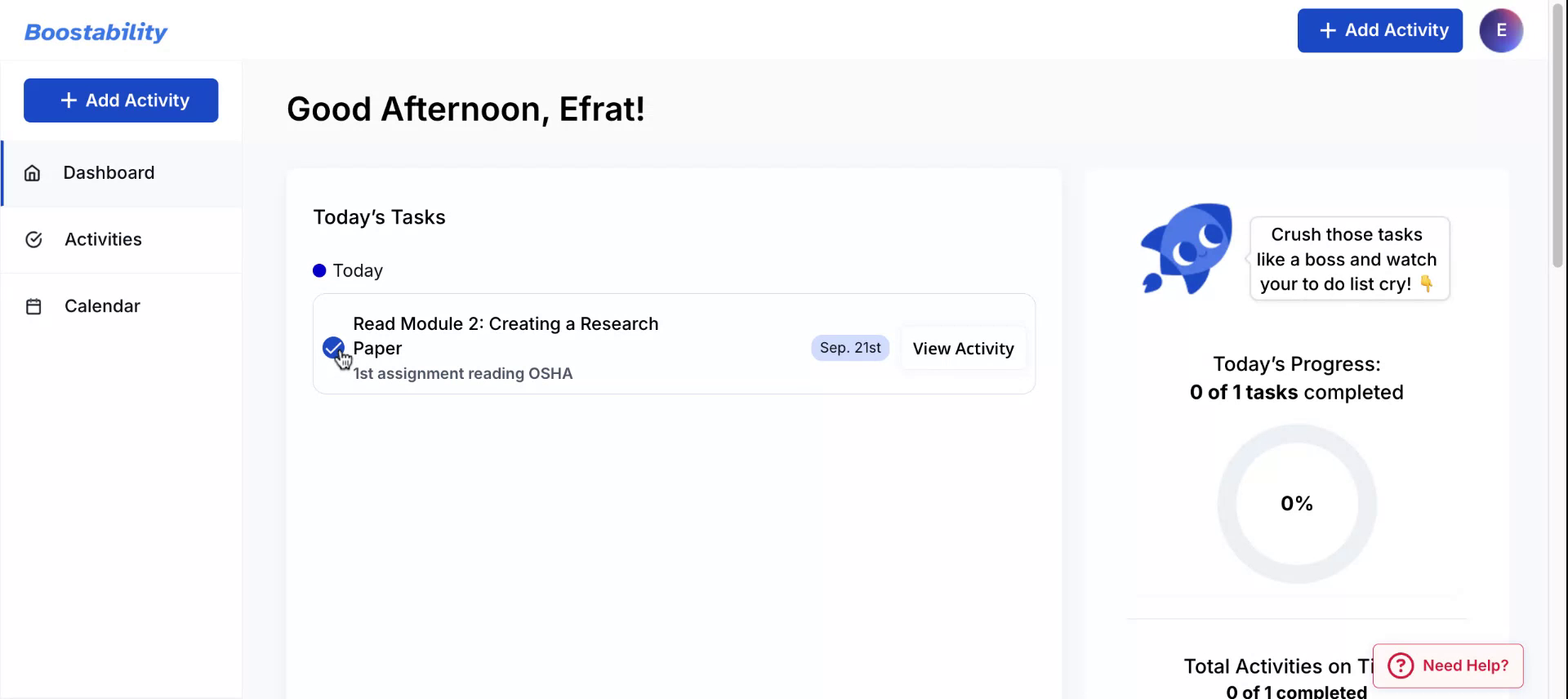Click the Boostability logo
The image size is (1568, 699).
click(96, 32)
